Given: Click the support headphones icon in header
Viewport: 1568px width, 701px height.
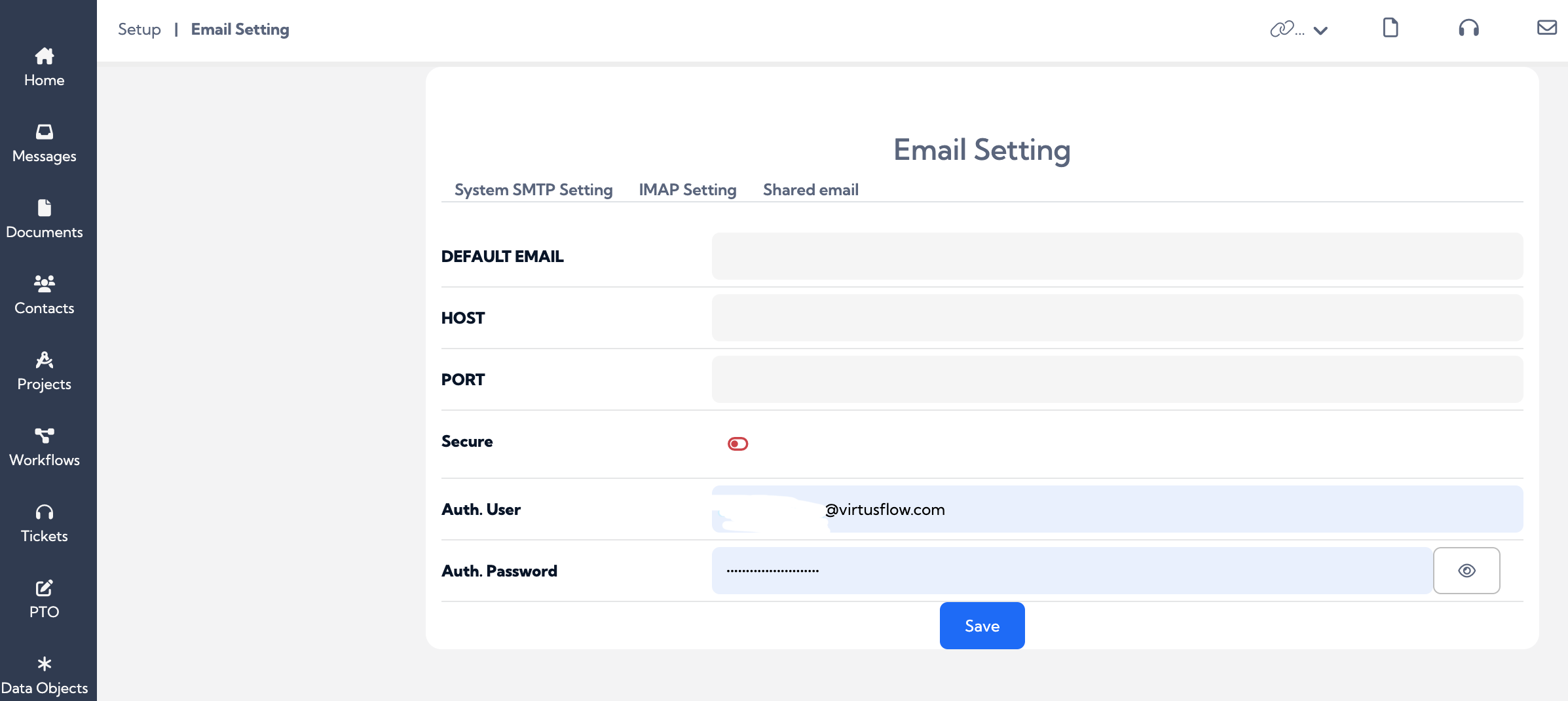Looking at the screenshot, I should (x=1469, y=28).
